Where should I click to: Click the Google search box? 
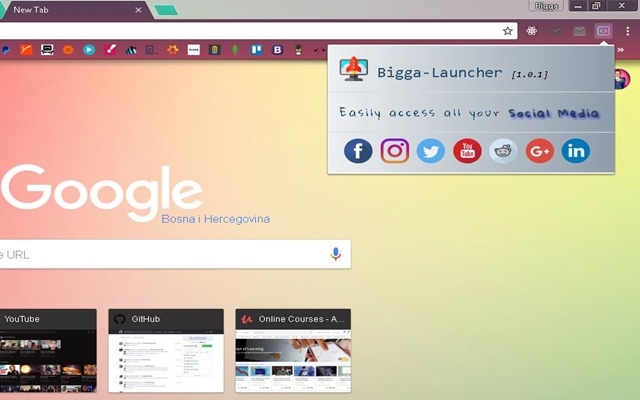point(175,254)
